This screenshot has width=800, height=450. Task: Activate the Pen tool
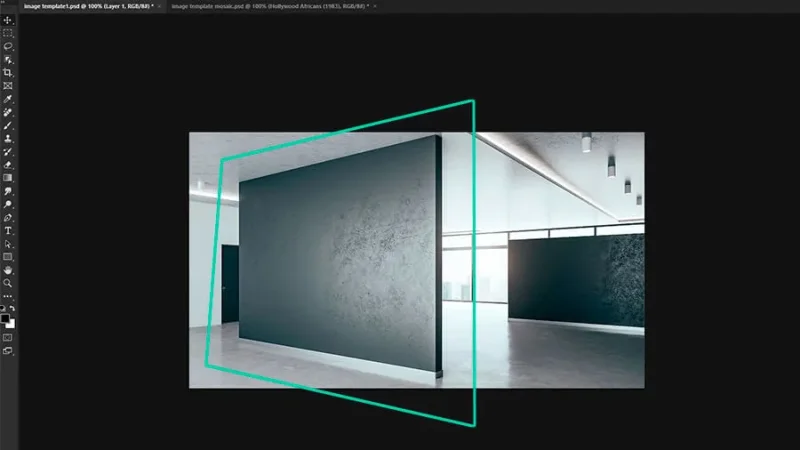point(8,217)
